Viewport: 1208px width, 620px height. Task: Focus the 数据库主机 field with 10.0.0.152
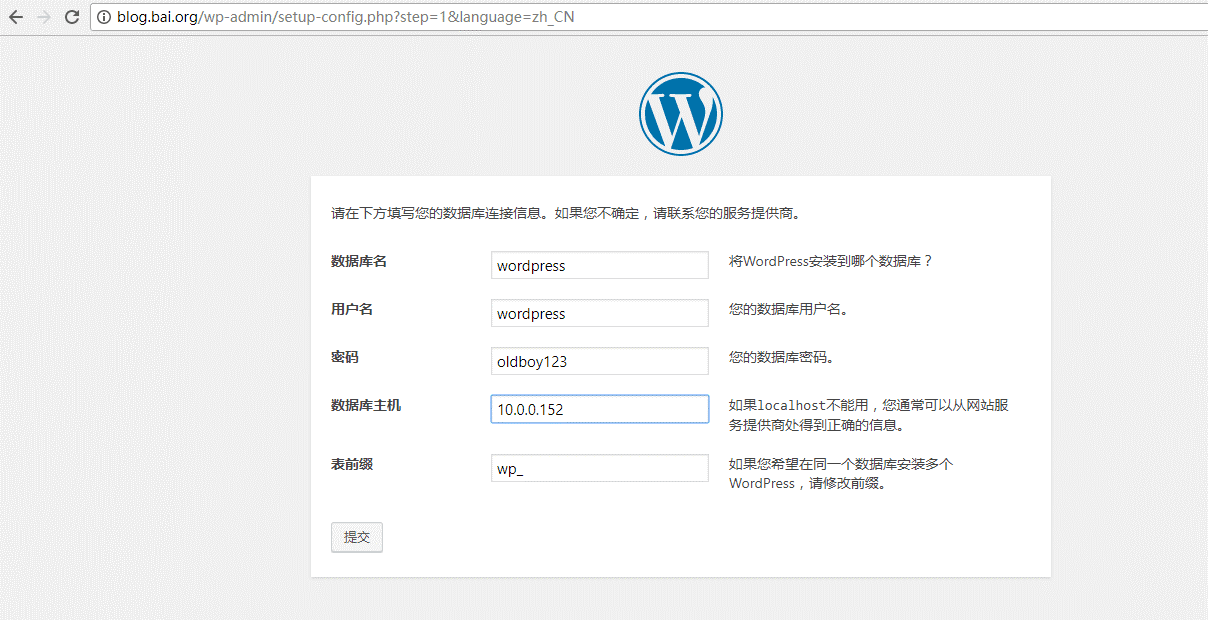click(600, 409)
